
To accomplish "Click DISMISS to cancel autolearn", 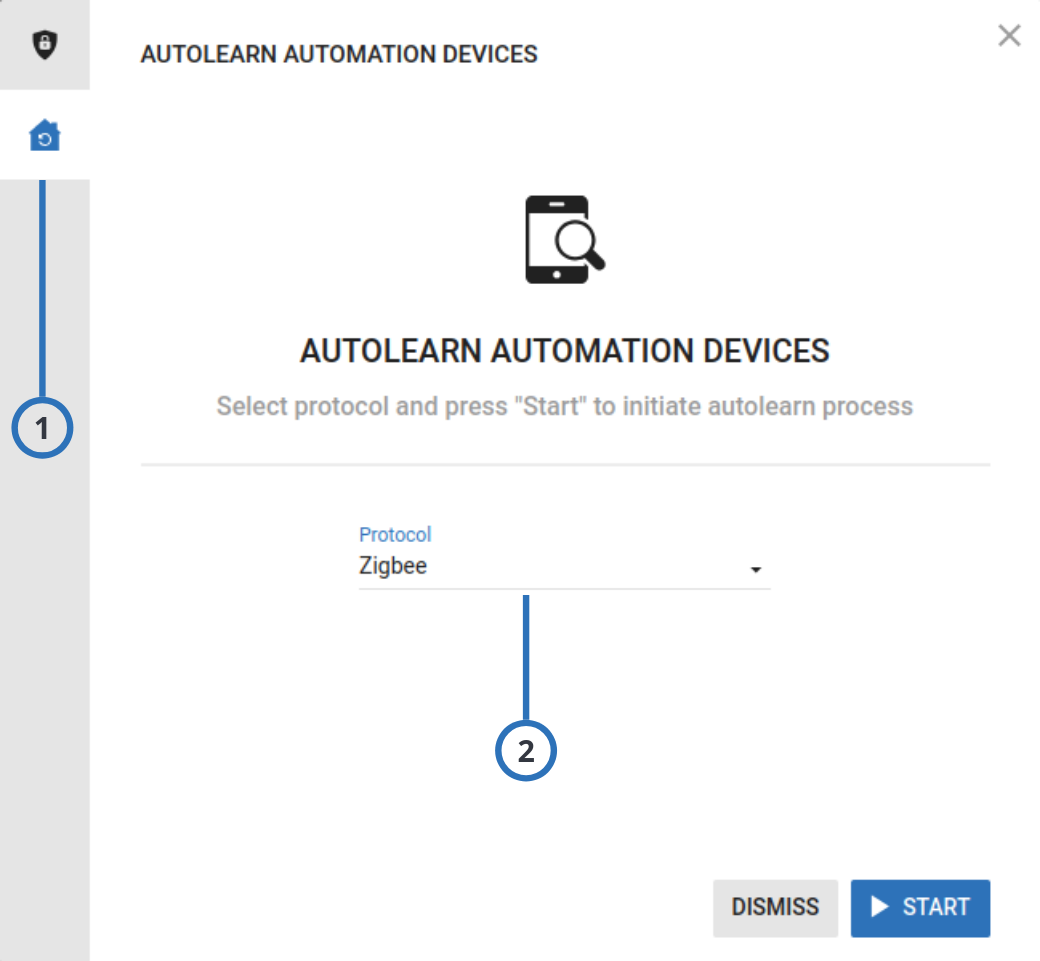I will (775, 907).
